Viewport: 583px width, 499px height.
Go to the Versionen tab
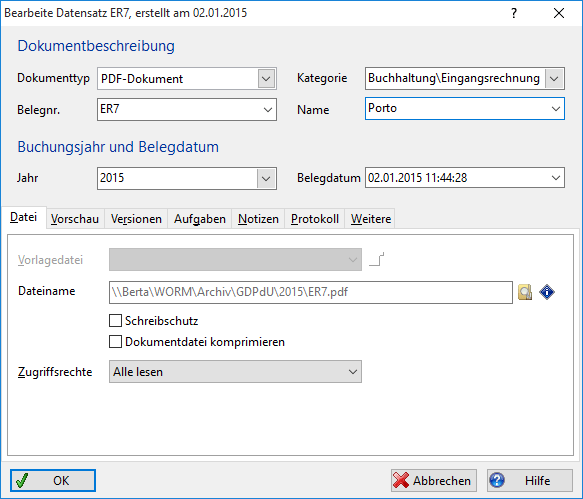point(136,219)
